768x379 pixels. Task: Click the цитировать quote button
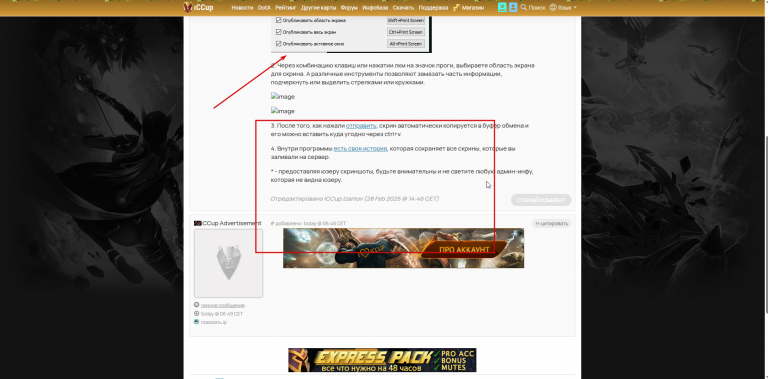point(552,224)
